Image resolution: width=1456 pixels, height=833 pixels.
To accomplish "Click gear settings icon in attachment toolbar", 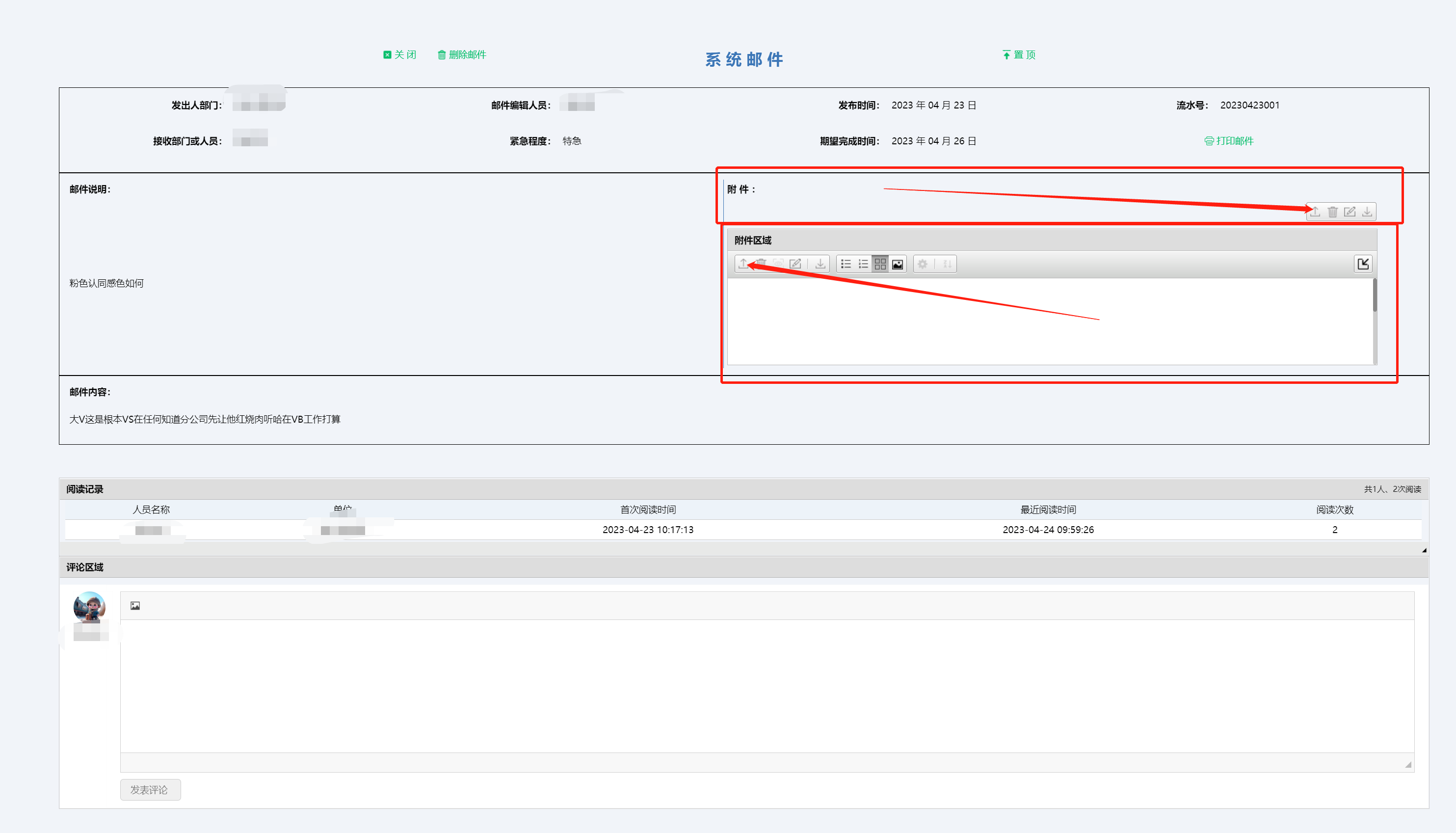I will [923, 264].
